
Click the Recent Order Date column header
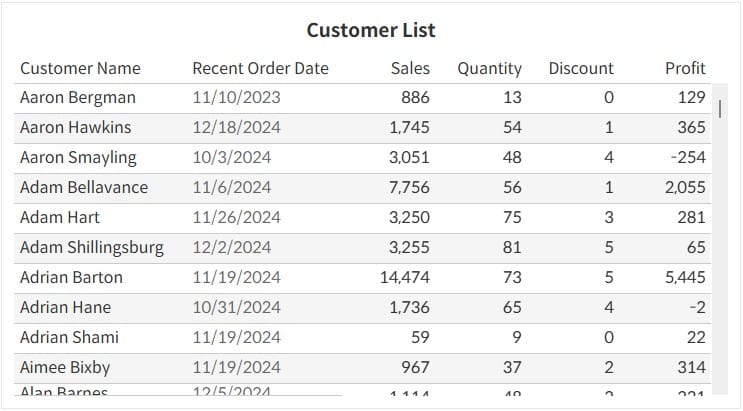pyautogui.click(x=260, y=68)
